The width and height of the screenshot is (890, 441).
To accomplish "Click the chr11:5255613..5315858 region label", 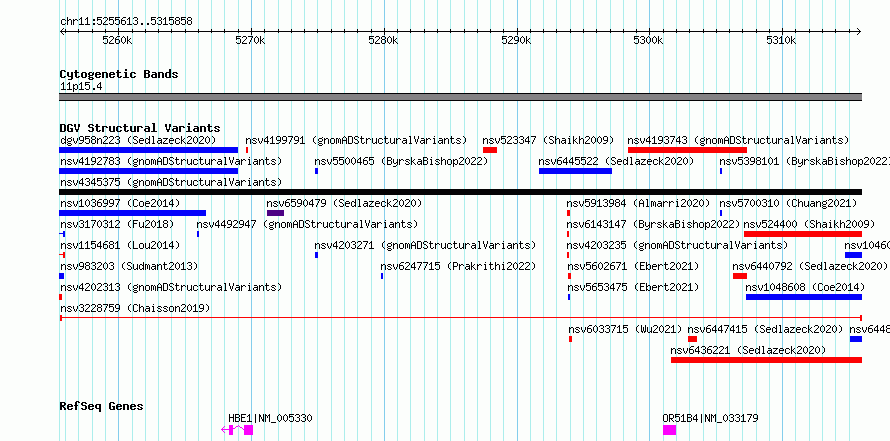I will pos(126,22).
